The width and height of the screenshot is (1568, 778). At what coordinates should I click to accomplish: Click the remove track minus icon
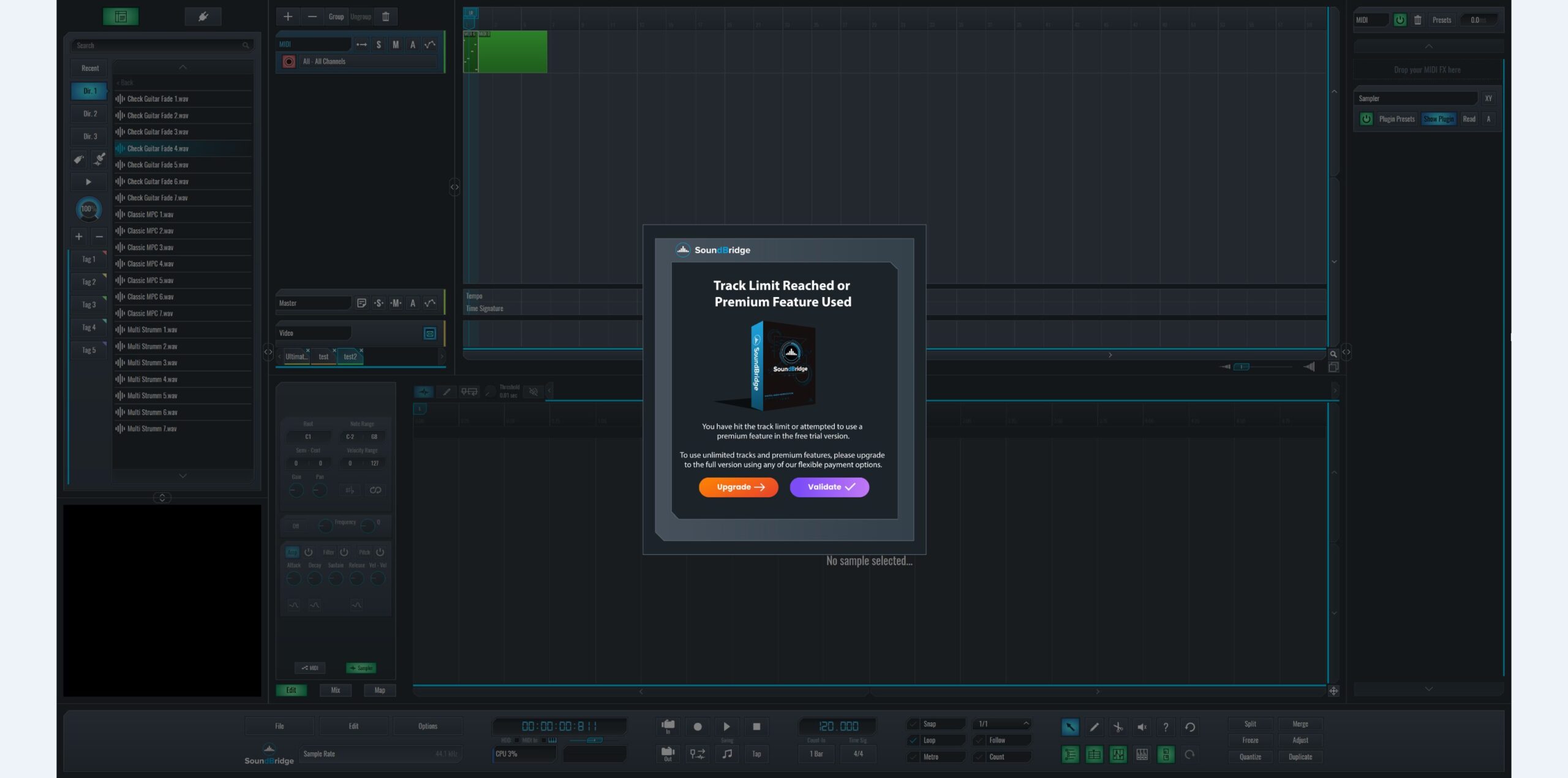[x=312, y=17]
